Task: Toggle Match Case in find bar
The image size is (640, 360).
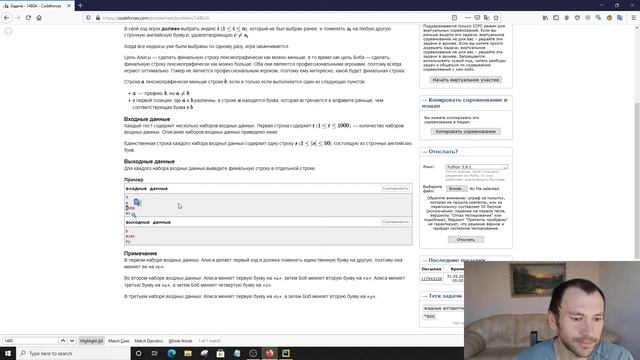Action: [118, 340]
